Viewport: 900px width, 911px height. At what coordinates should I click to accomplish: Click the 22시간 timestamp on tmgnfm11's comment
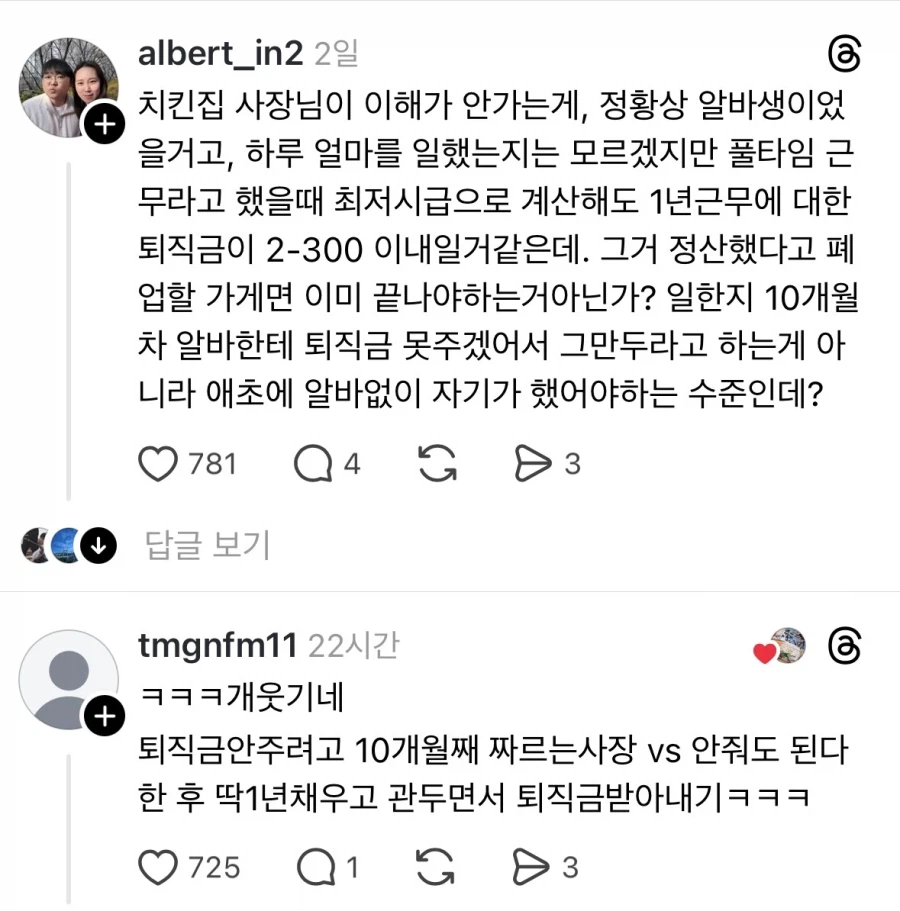pyautogui.click(x=356, y=645)
